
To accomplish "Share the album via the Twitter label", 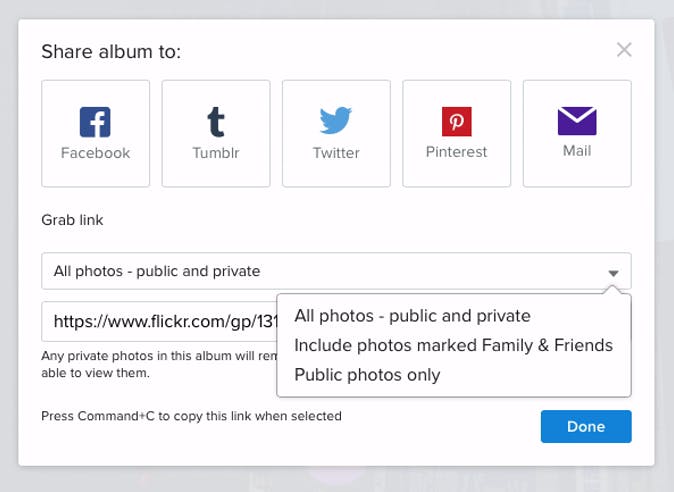I will 336,153.
